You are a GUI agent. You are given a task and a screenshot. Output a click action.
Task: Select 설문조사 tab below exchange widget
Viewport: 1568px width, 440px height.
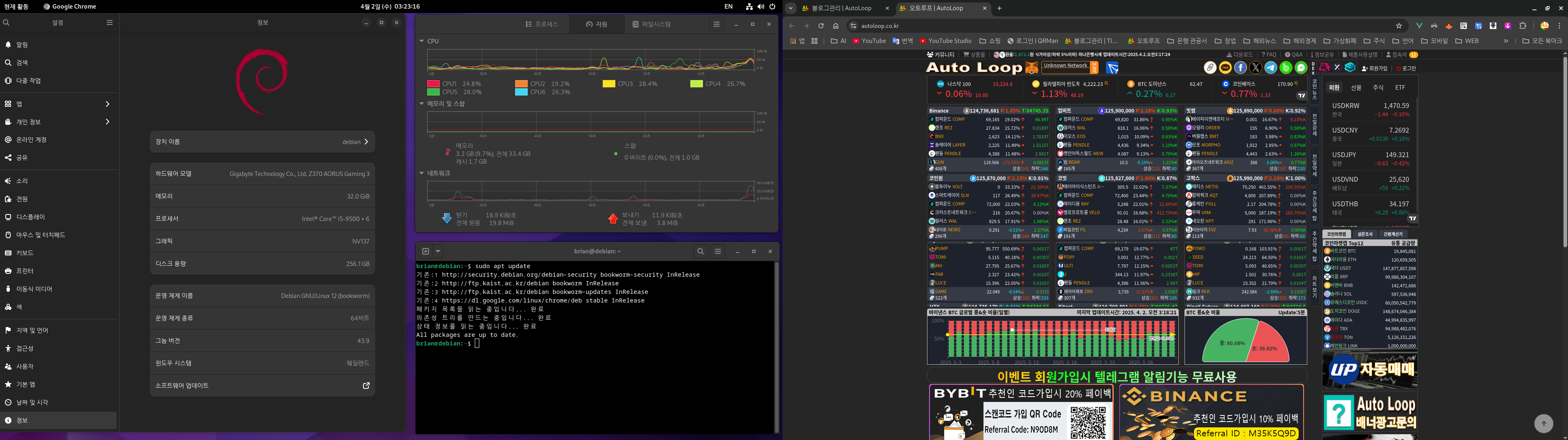pyautogui.click(x=1365, y=234)
